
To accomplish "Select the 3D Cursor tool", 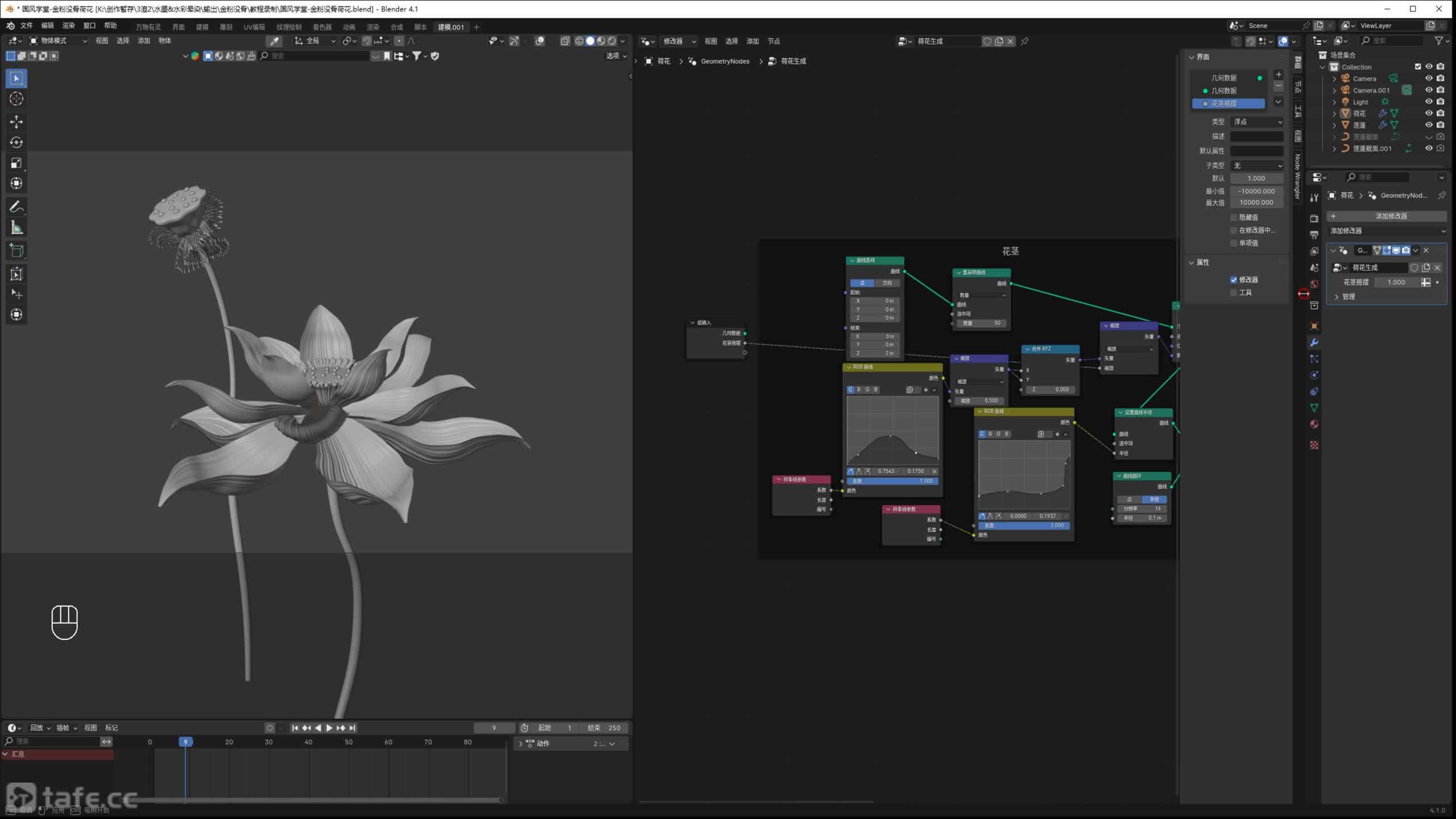I will 16,99.
